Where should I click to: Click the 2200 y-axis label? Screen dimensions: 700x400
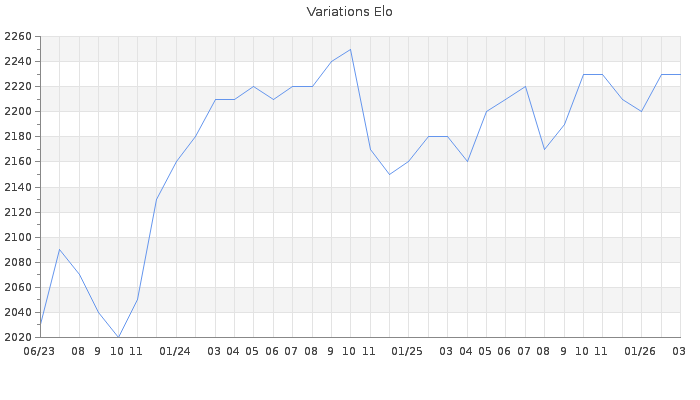(18, 112)
